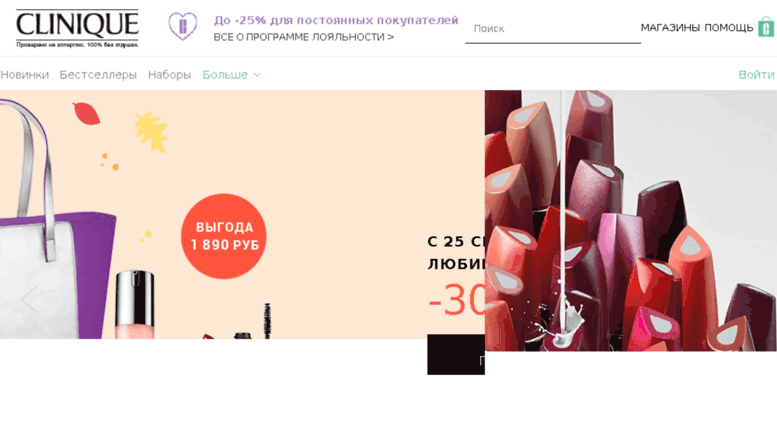Click the Войти login link
This screenshot has height=423, width=777.
[756, 75]
